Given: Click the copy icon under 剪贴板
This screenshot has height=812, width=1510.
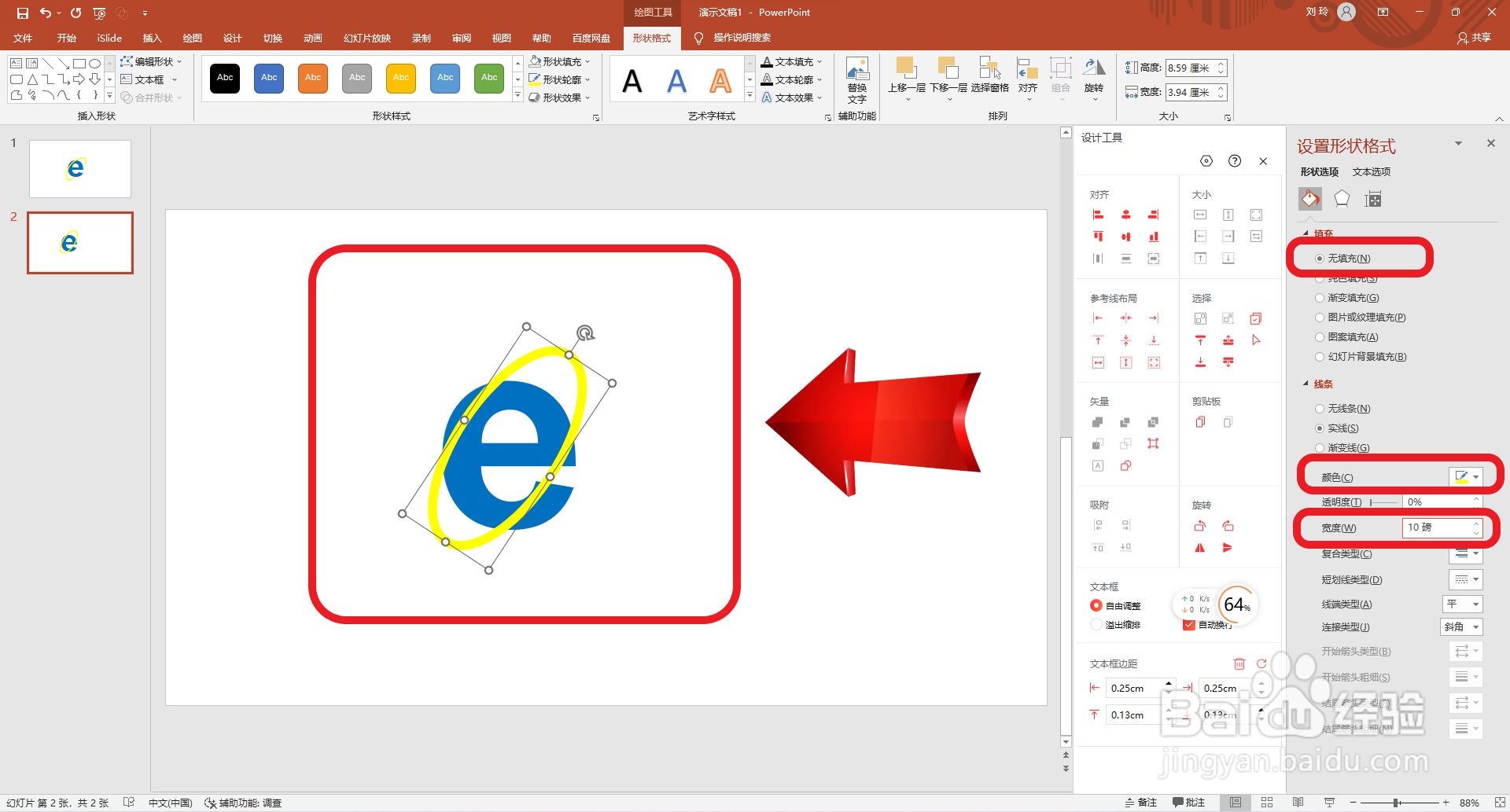Looking at the screenshot, I should (1200, 422).
